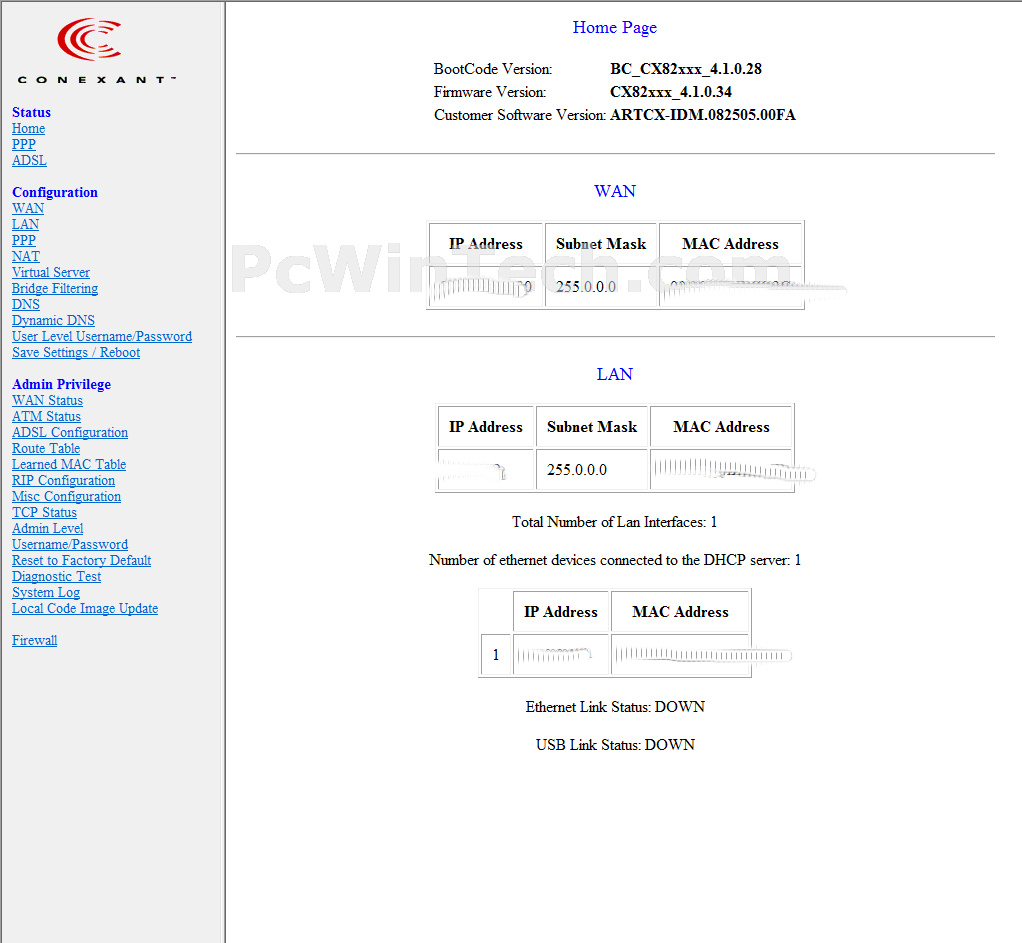1022x943 pixels.
Task: Open Bridge Filtering settings
Action: [x=55, y=289]
